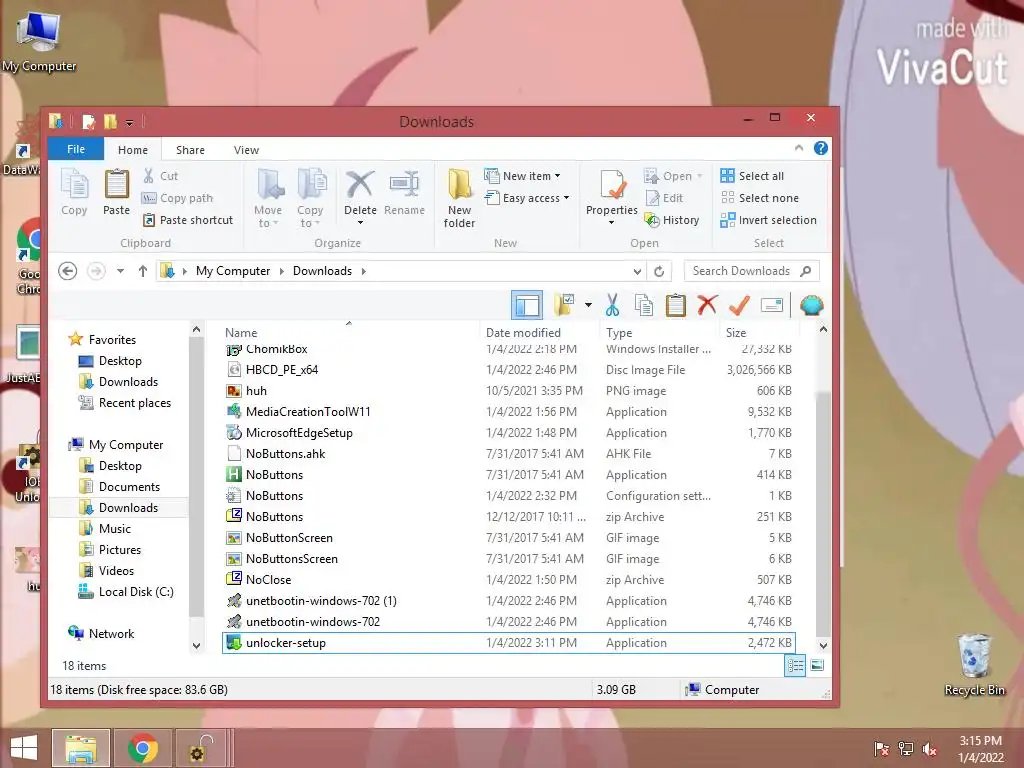Click Select none in ribbon
Viewport: 1024px width, 768px height.
coord(760,198)
